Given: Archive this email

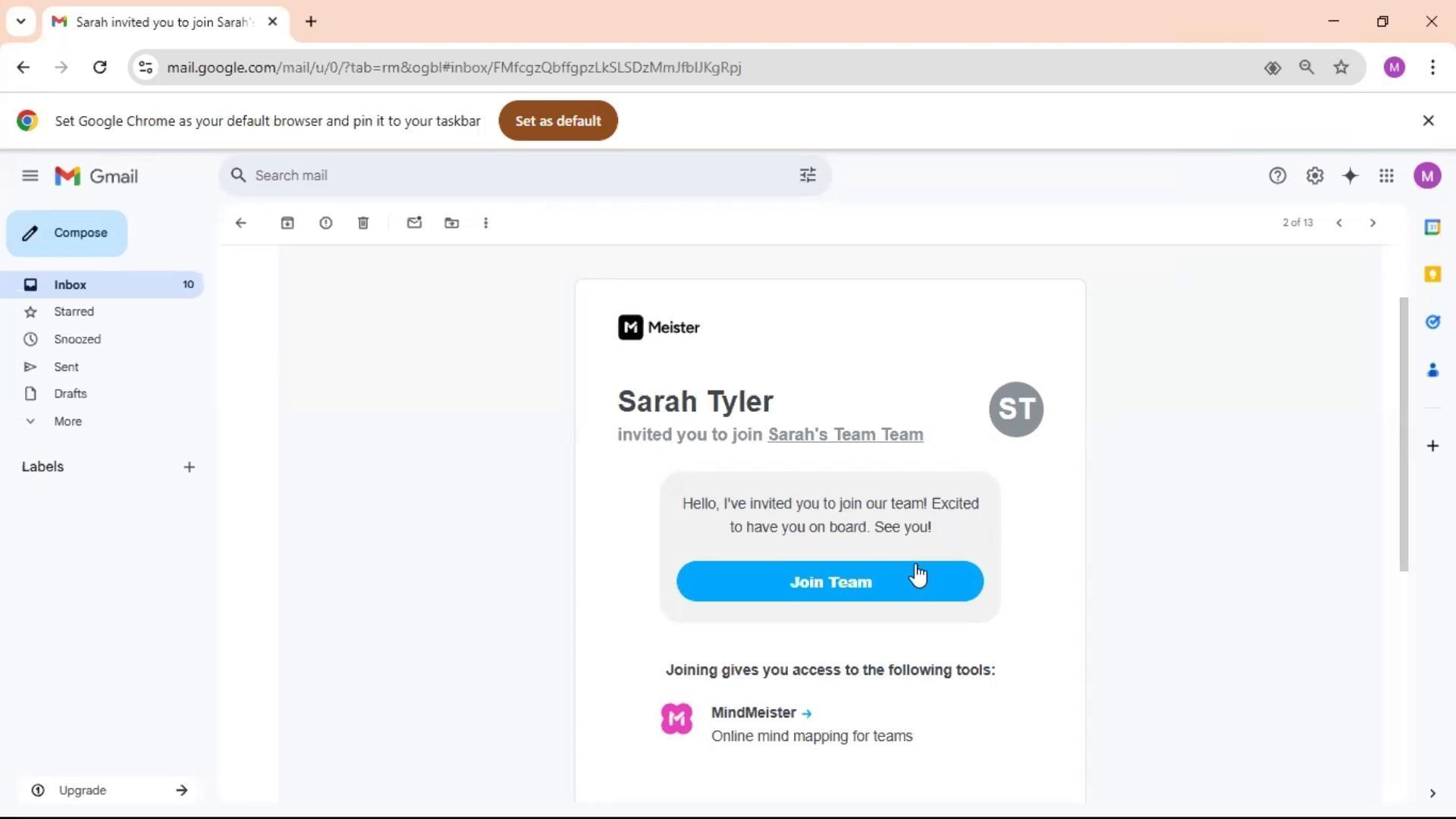Looking at the screenshot, I should pos(287,223).
